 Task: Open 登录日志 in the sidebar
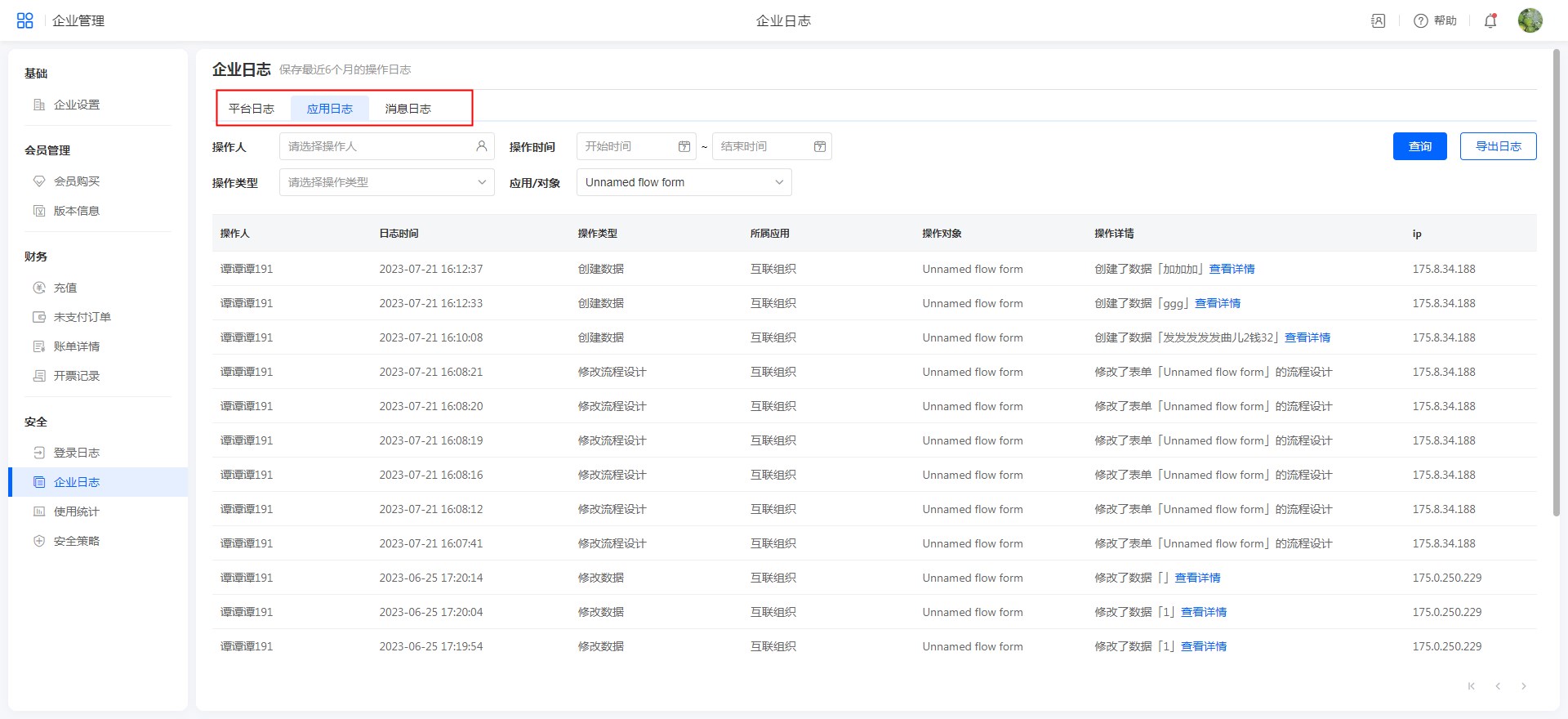[x=76, y=453]
